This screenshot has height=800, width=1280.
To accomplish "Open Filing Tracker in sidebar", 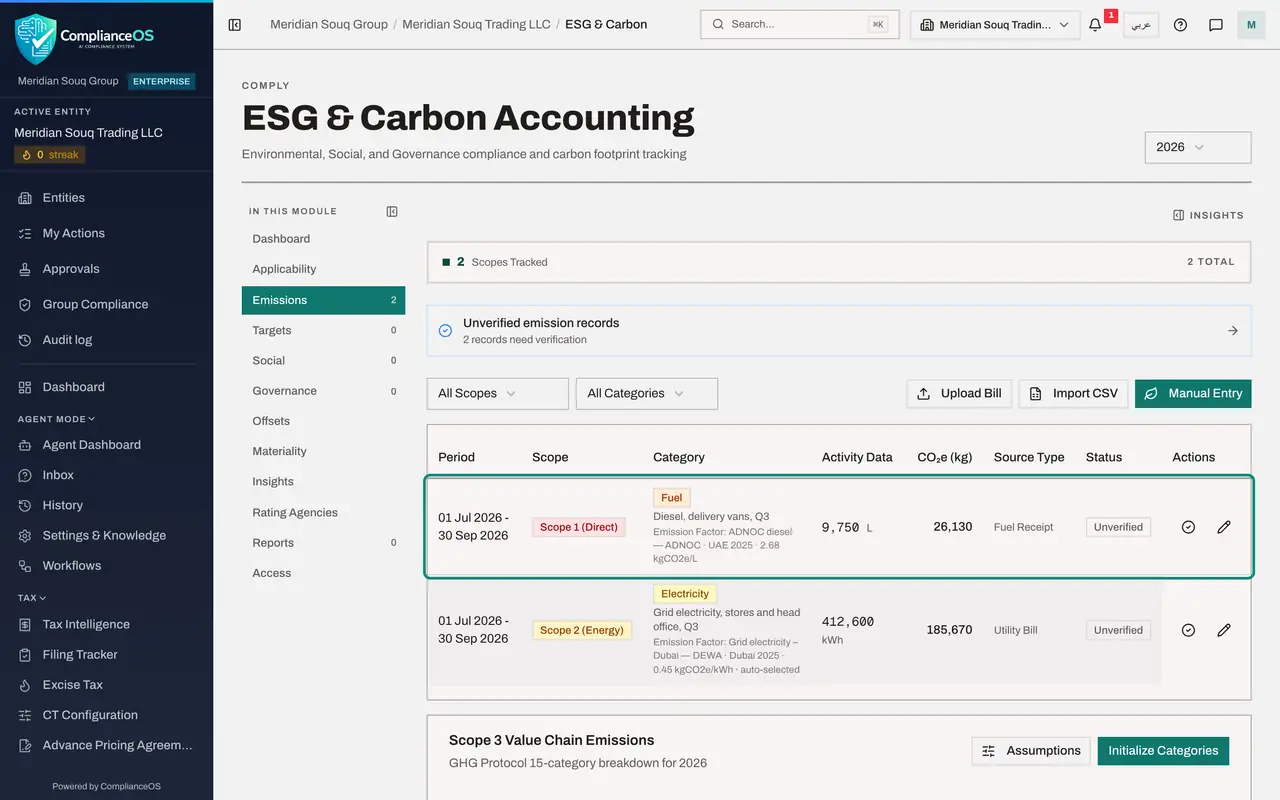I will coord(106,655).
